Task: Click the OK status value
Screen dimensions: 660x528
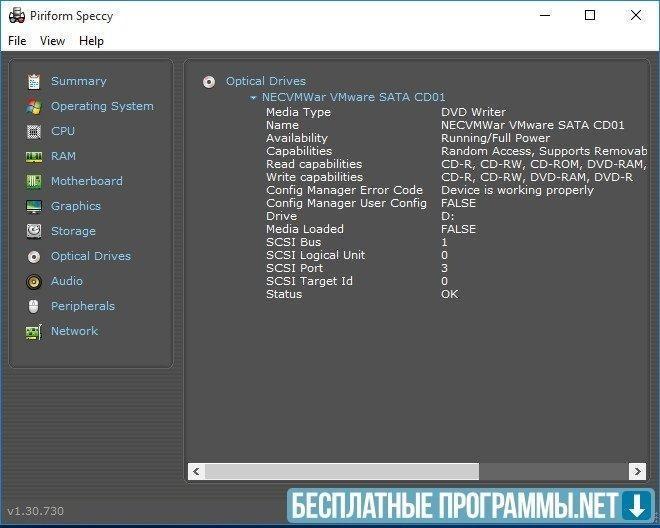Action: click(x=450, y=294)
